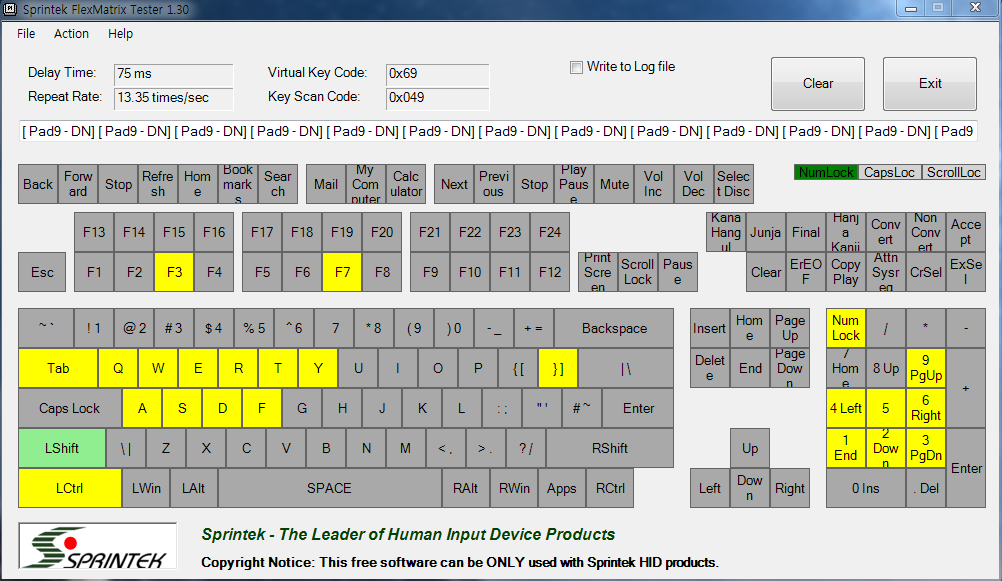Open the File menu
The height and width of the screenshot is (581, 1002).
click(26, 34)
